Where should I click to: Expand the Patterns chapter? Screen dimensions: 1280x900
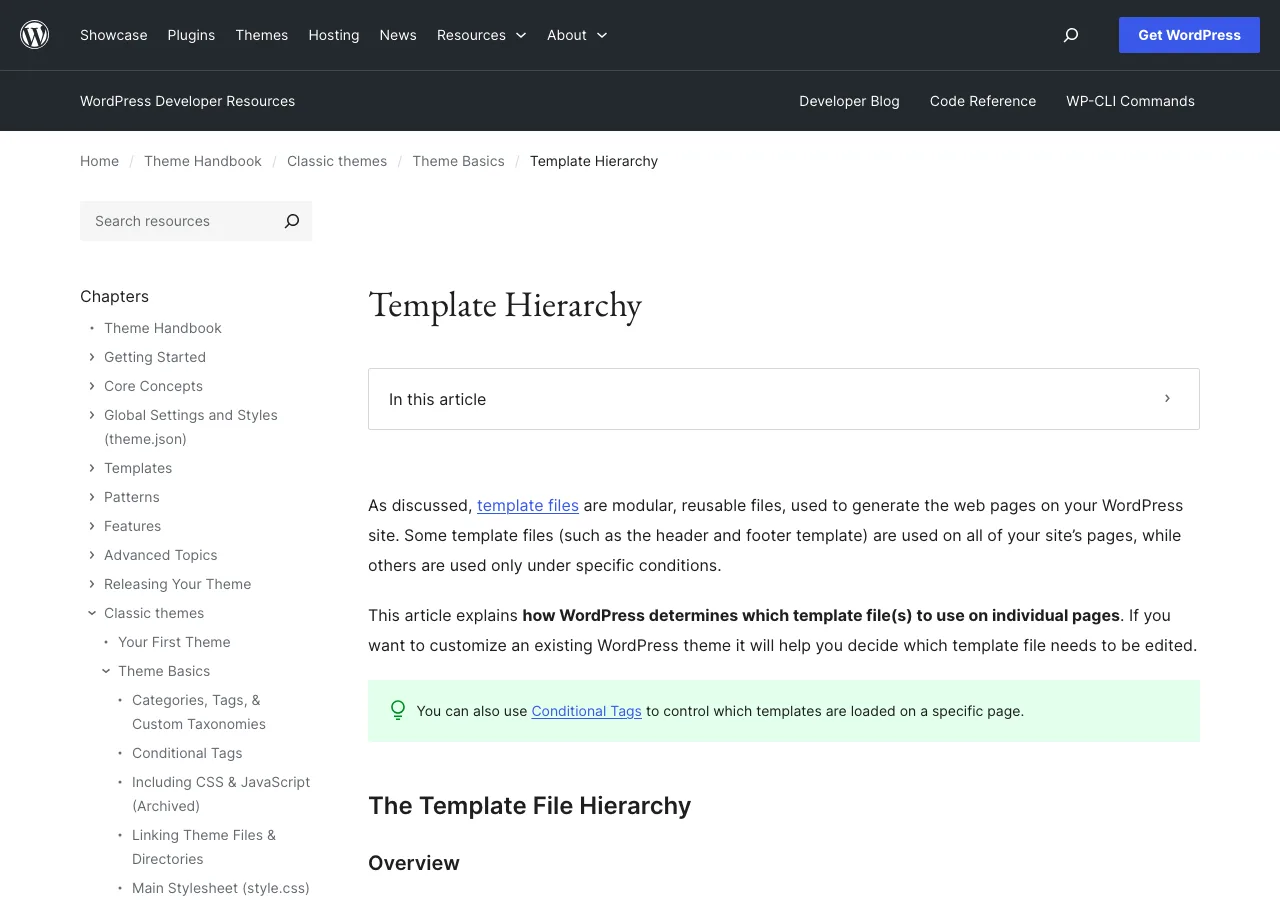[x=92, y=497]
